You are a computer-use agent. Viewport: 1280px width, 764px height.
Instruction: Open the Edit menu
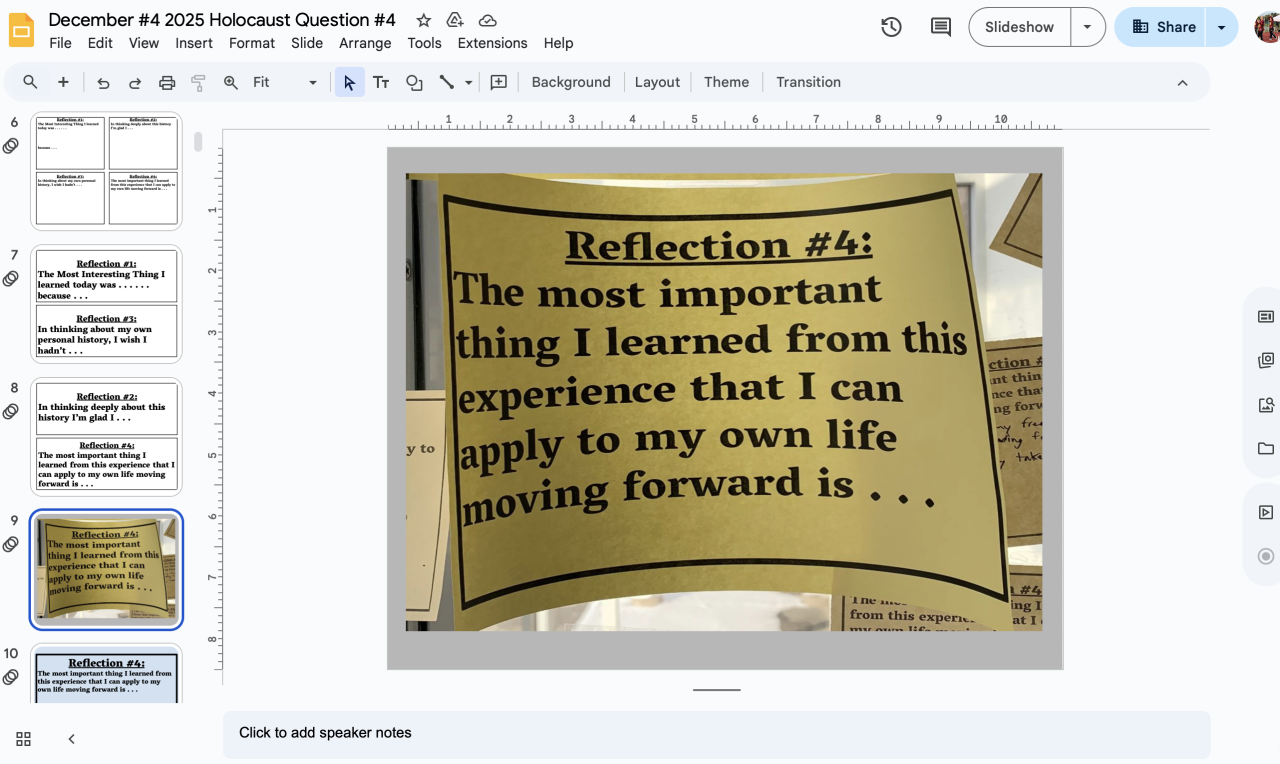(x=100, y=43)
